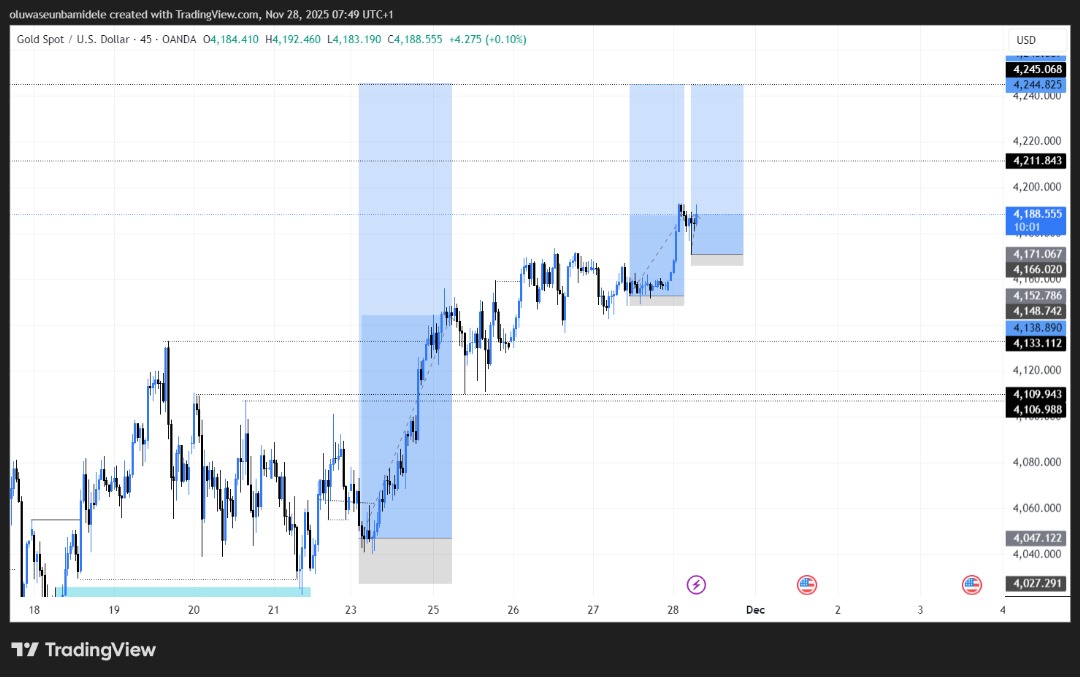The height and width of the screenshot is (677, 1080).
Task: Select the 4,148.742 price label
Action: pyautogui.click(x=1036, y=311)
